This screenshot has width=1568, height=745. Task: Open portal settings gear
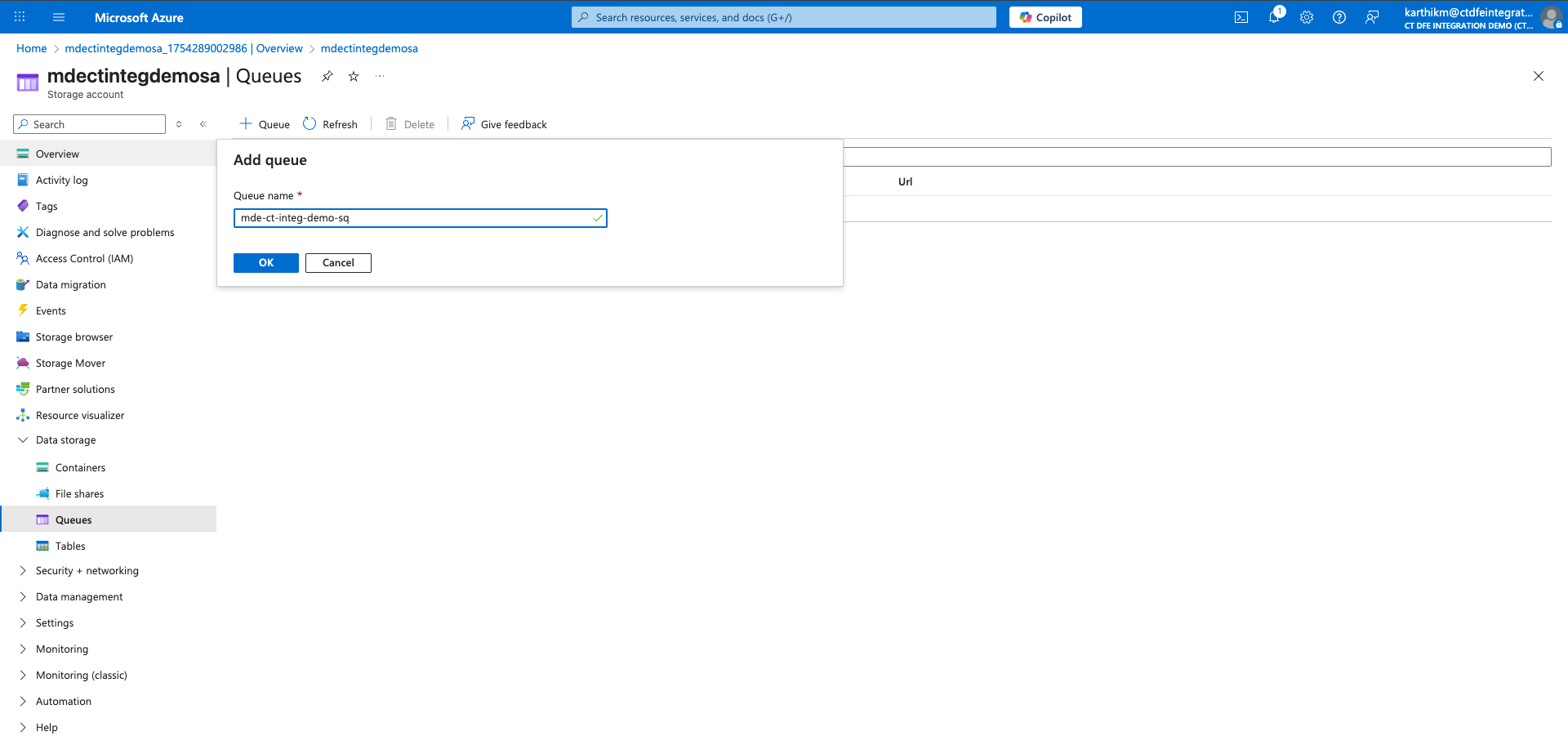pyautogui.click(x=1307, y=17)
